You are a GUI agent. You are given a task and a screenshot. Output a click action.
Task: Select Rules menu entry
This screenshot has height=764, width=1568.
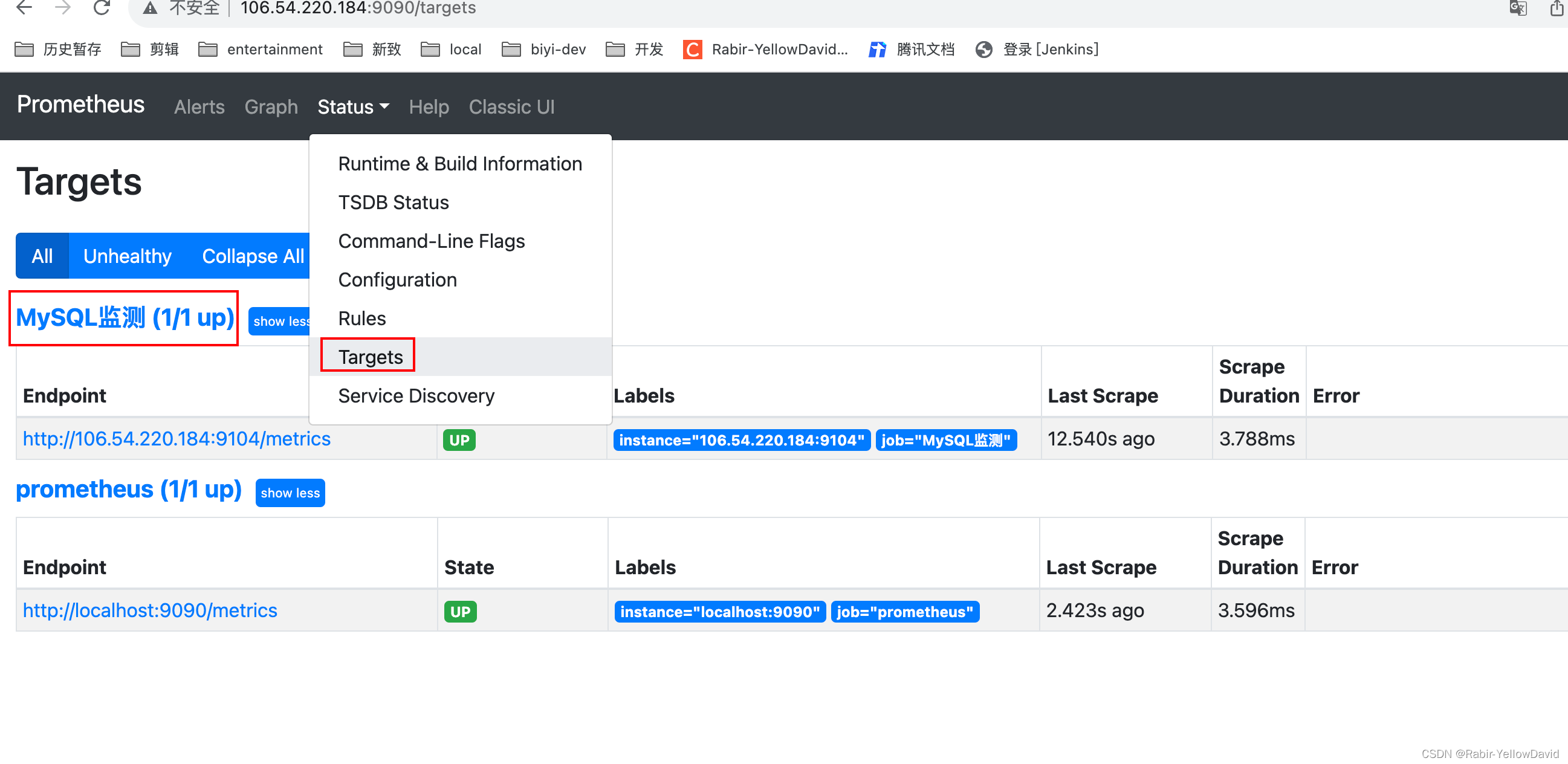pyautogui.click(x=460, y=319)
